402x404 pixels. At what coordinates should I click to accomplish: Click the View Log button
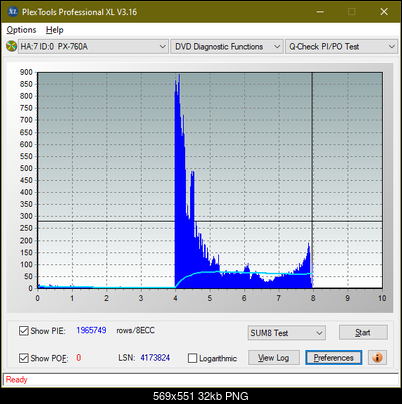tap(274, 358)
